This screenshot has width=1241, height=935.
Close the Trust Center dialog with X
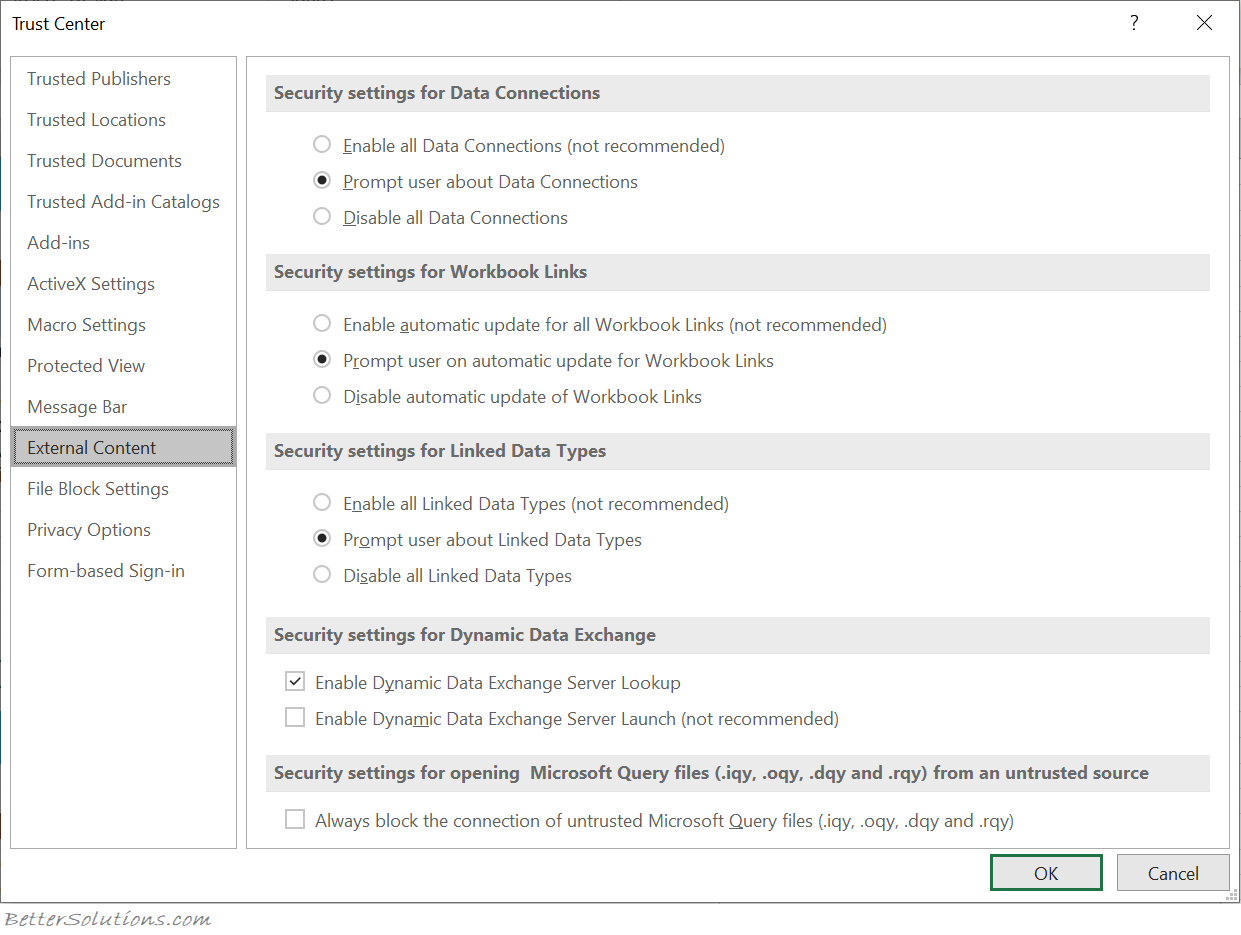click(1204, 23)
